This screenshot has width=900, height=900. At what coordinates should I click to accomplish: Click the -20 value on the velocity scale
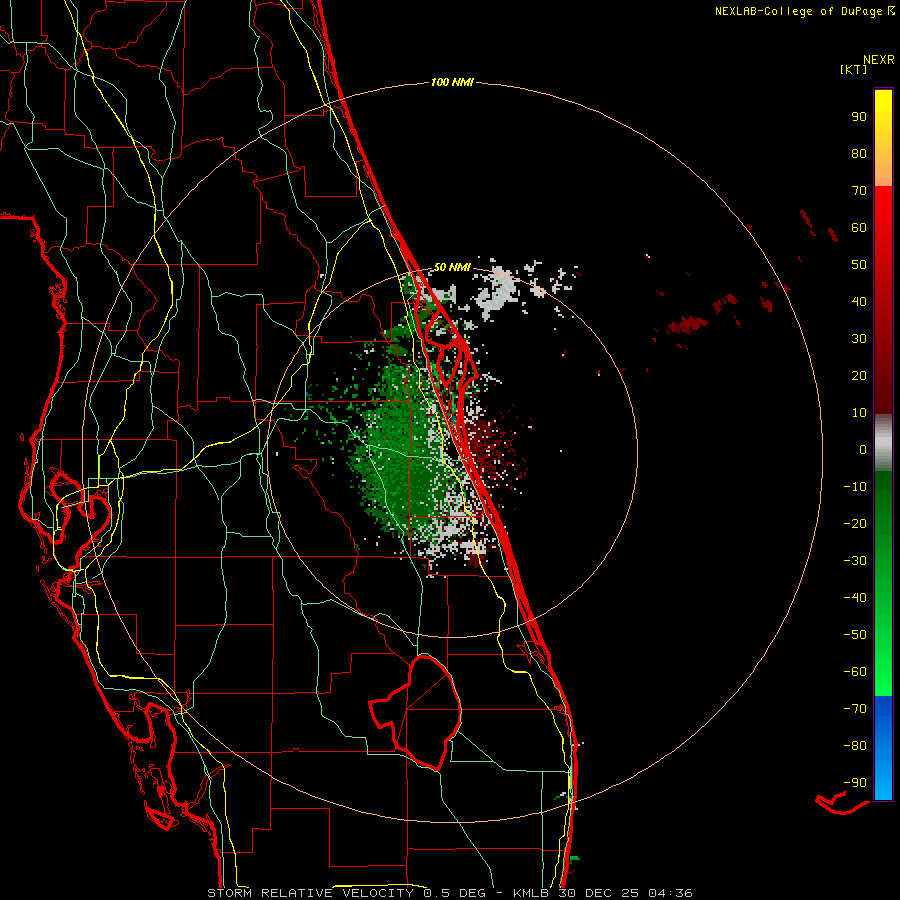pyautogui.click(x=855, y=524)
